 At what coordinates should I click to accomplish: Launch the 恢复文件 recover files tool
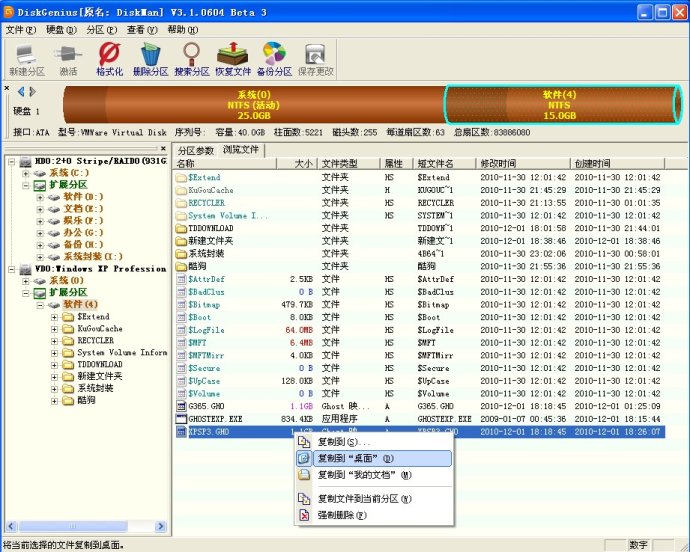(x=233, y=60)
